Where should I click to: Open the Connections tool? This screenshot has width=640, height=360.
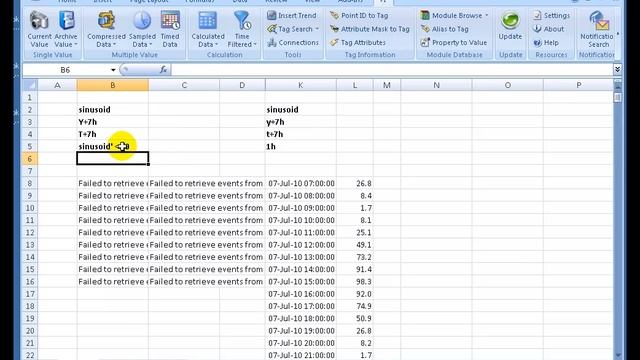tap(293, 42)
